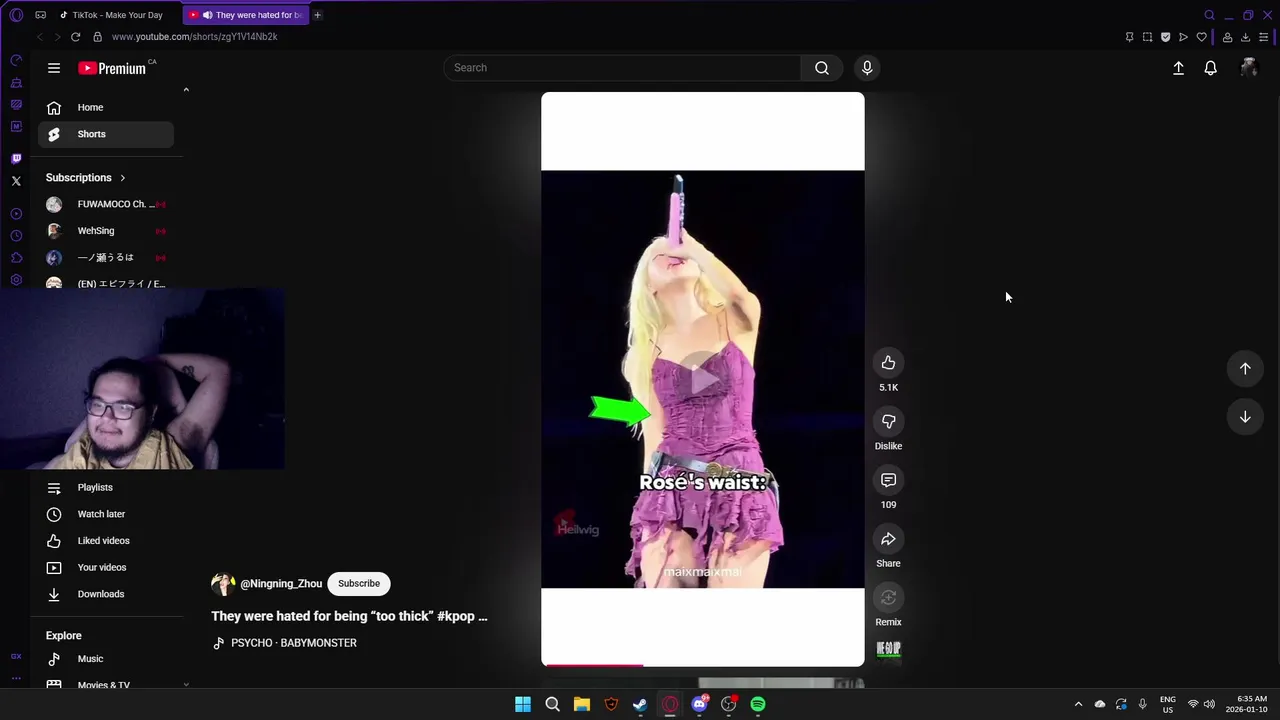The image size is (1280, 720).
Task: Open YouTube notifications bell
Action: (1210, 68)
